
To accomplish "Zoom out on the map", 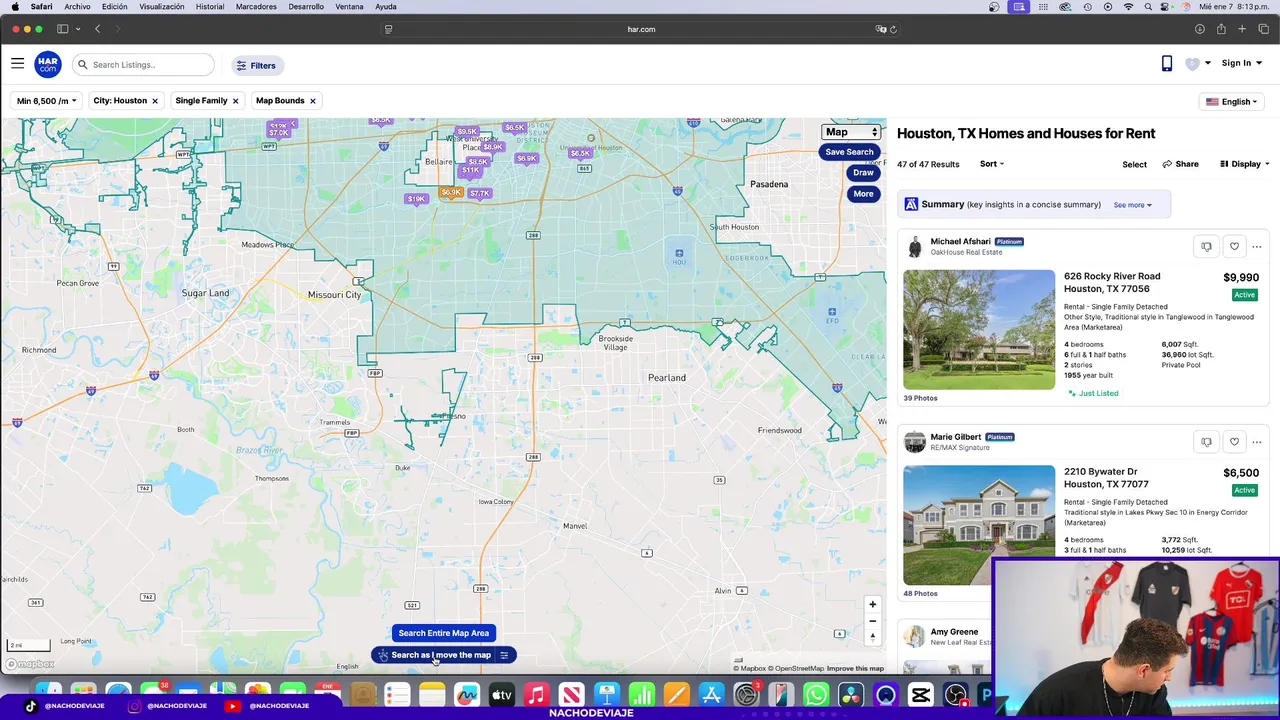I will pos(872,621).
